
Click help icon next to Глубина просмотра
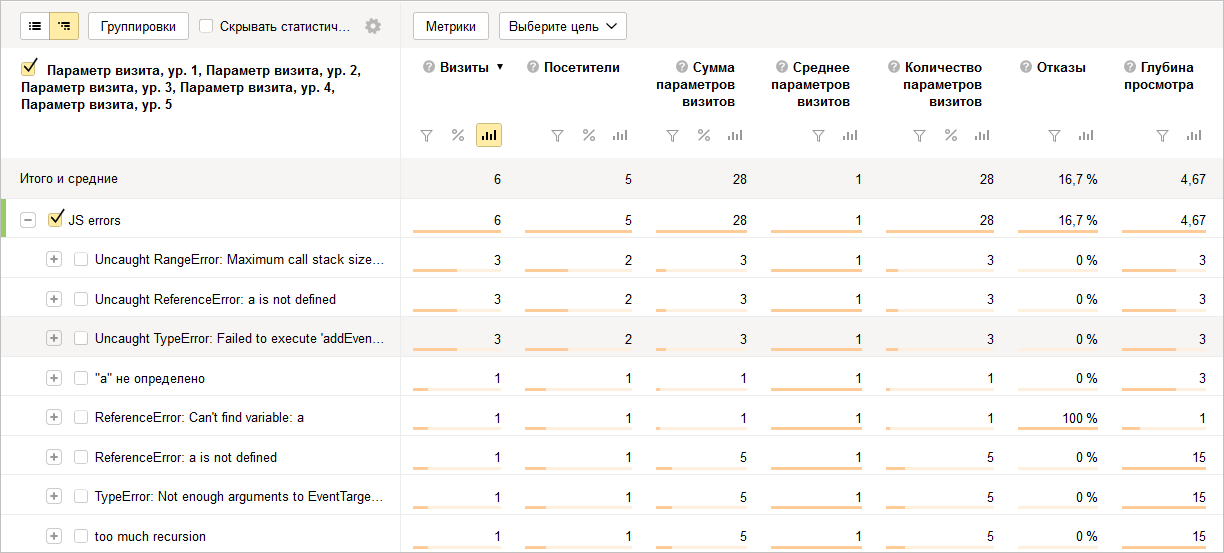tap(1129, 68)
